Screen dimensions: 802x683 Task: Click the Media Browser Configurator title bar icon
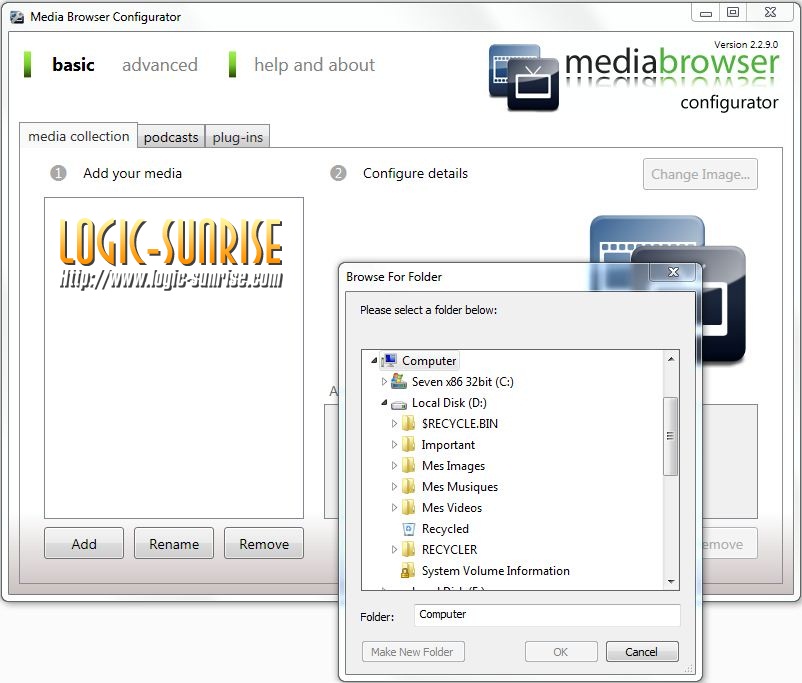(x=17, y=17)
